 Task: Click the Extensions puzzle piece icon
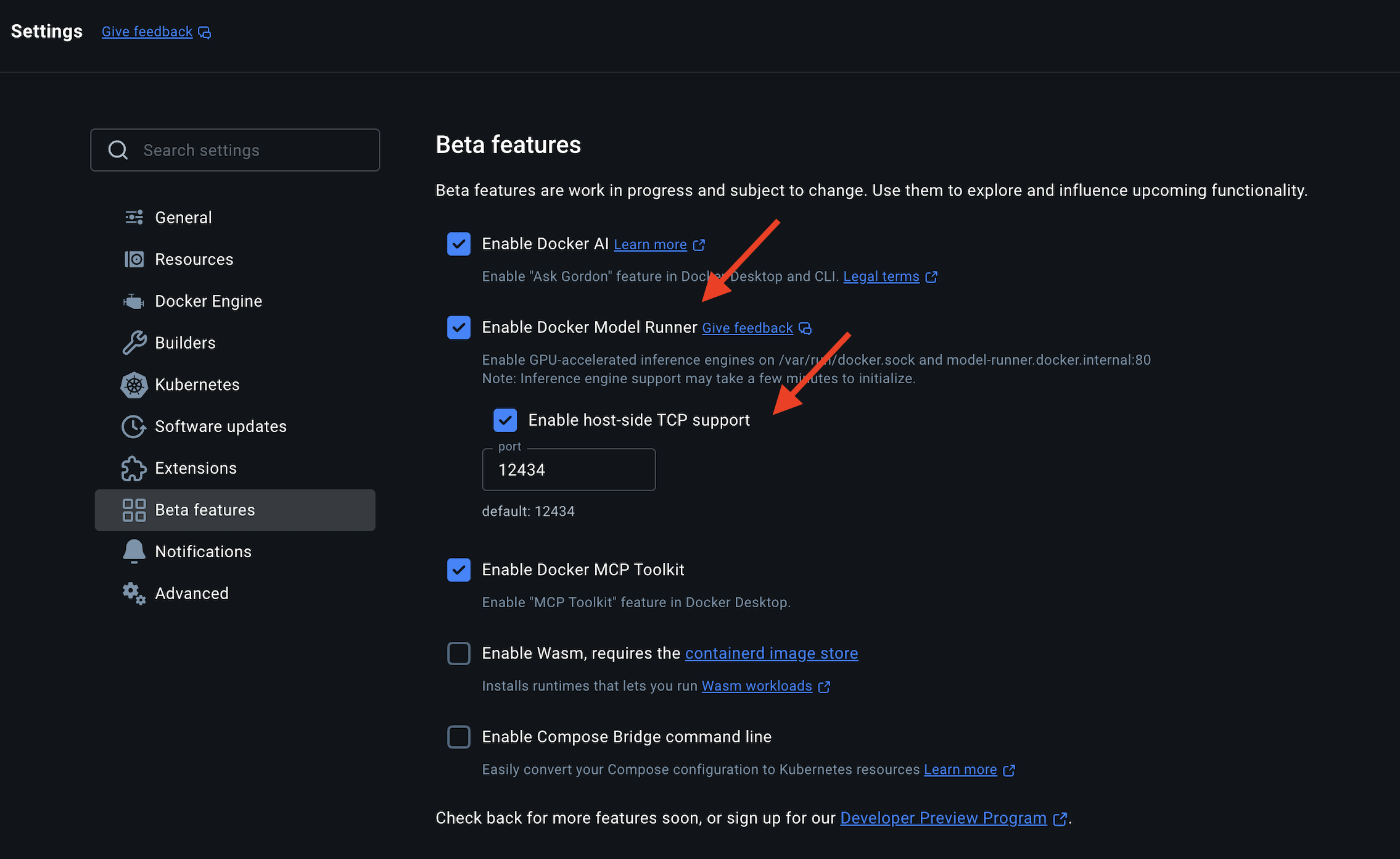pos(134,468)
